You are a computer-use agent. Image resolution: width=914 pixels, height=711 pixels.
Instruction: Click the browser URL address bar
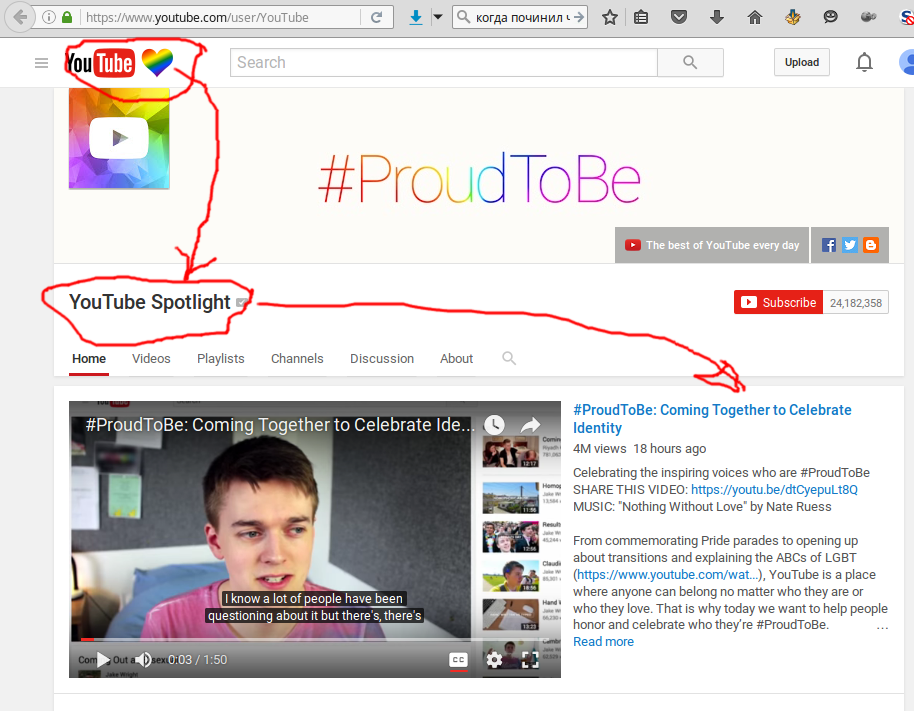222,17
